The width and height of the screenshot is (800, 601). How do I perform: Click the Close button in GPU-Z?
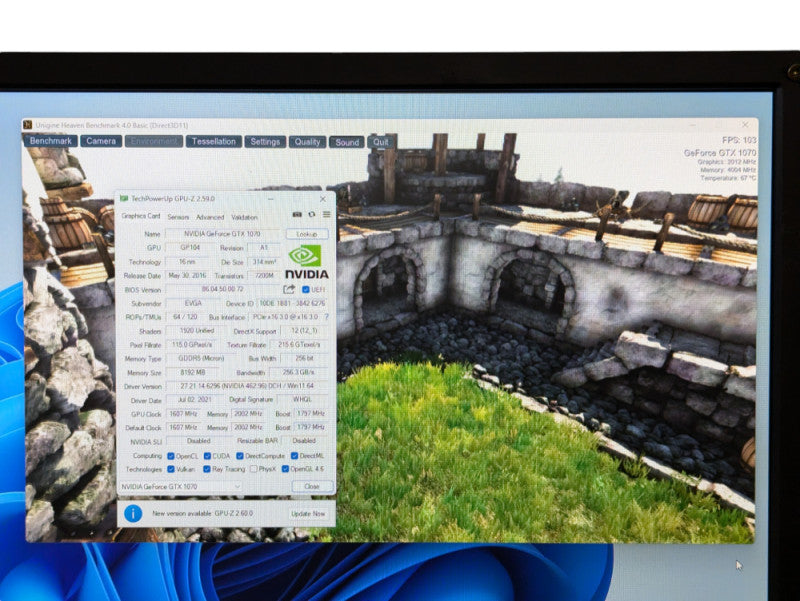(312, 486)
